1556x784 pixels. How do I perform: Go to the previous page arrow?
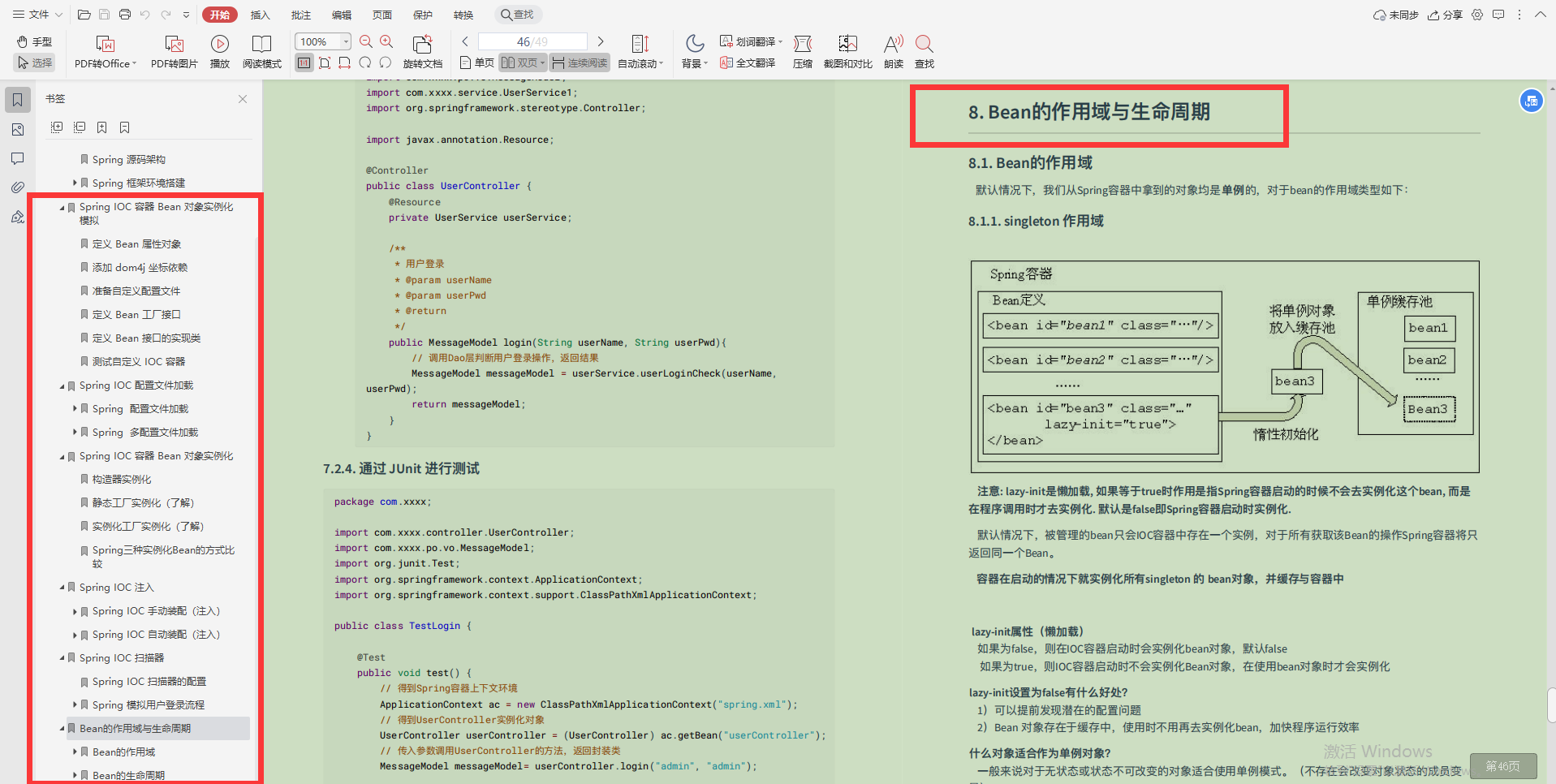(465, 41)
